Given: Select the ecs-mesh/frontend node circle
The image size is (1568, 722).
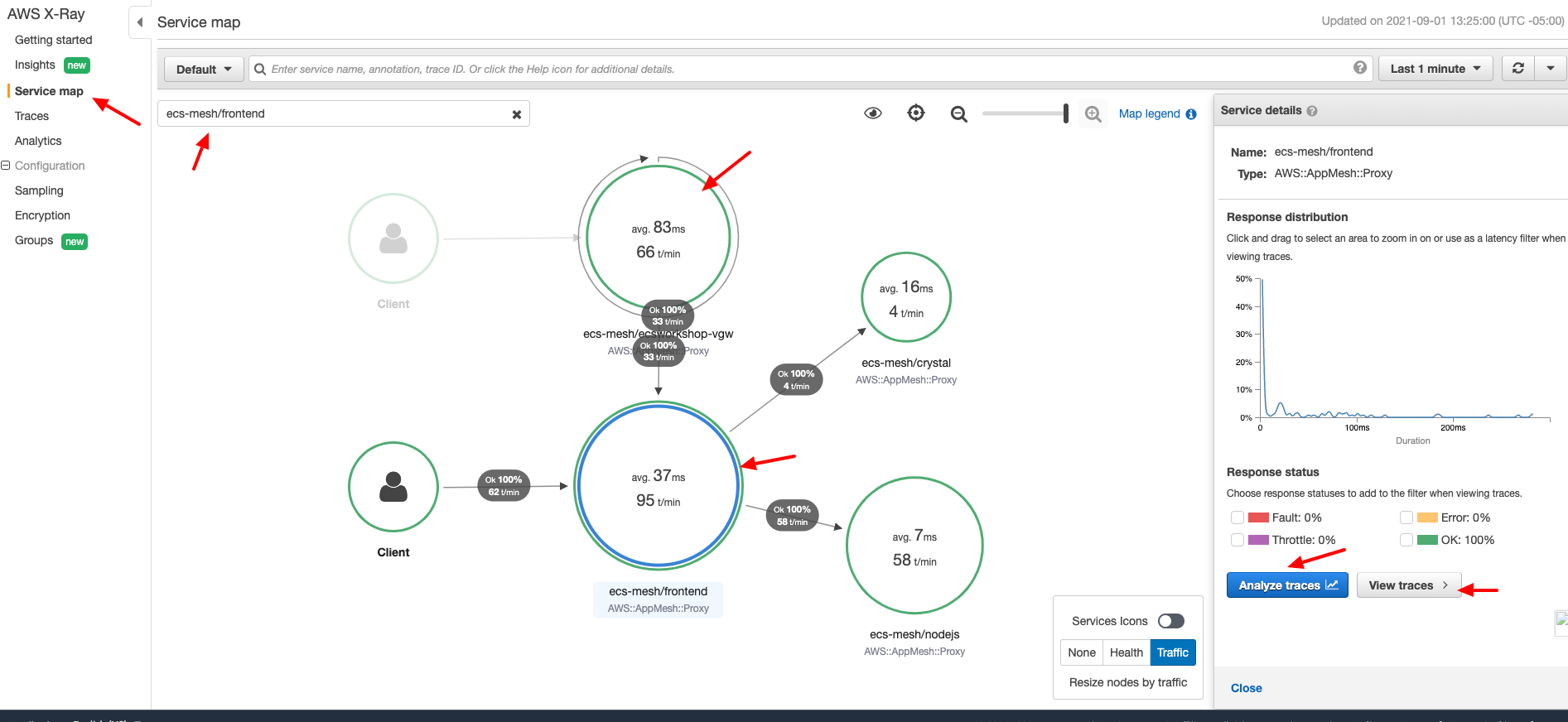Looking at the screenshot, I should click(659, 486).
